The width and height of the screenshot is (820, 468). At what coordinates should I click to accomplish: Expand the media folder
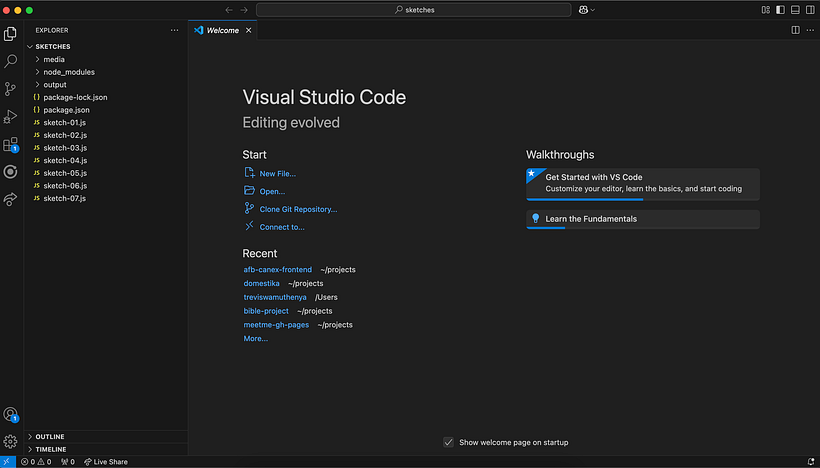[107, 59]
